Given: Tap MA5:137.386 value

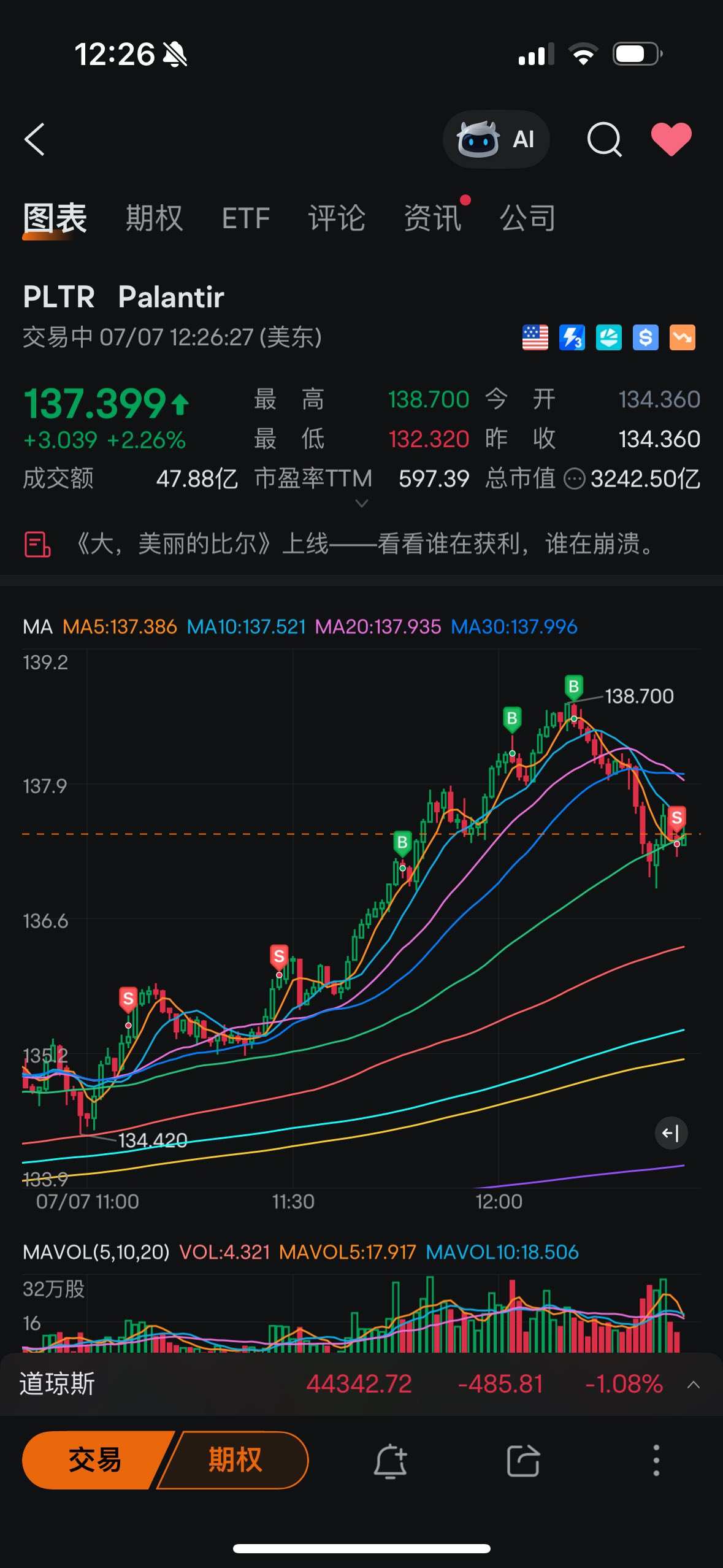Looking at the screenshot, I should coord(120,627).
